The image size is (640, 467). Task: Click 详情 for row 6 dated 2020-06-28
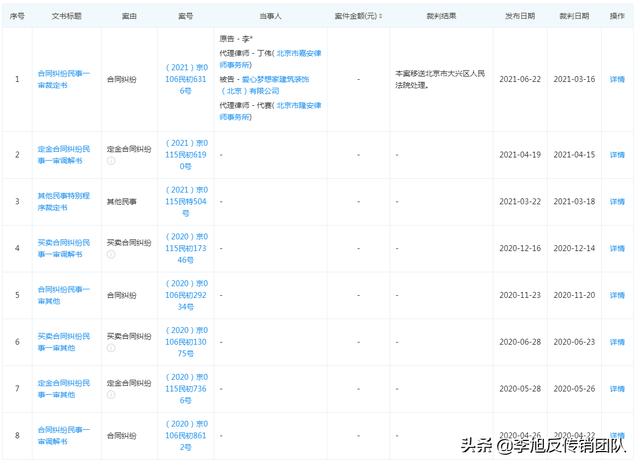617,342
